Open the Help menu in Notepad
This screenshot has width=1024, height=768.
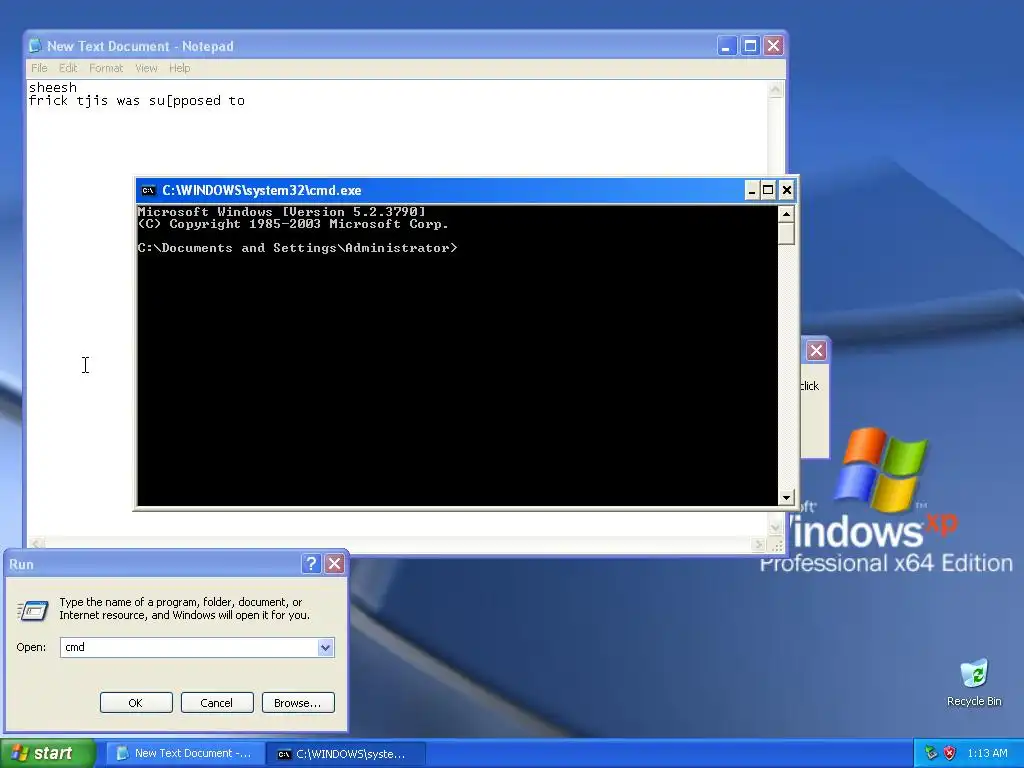click(x=180, y=68)
